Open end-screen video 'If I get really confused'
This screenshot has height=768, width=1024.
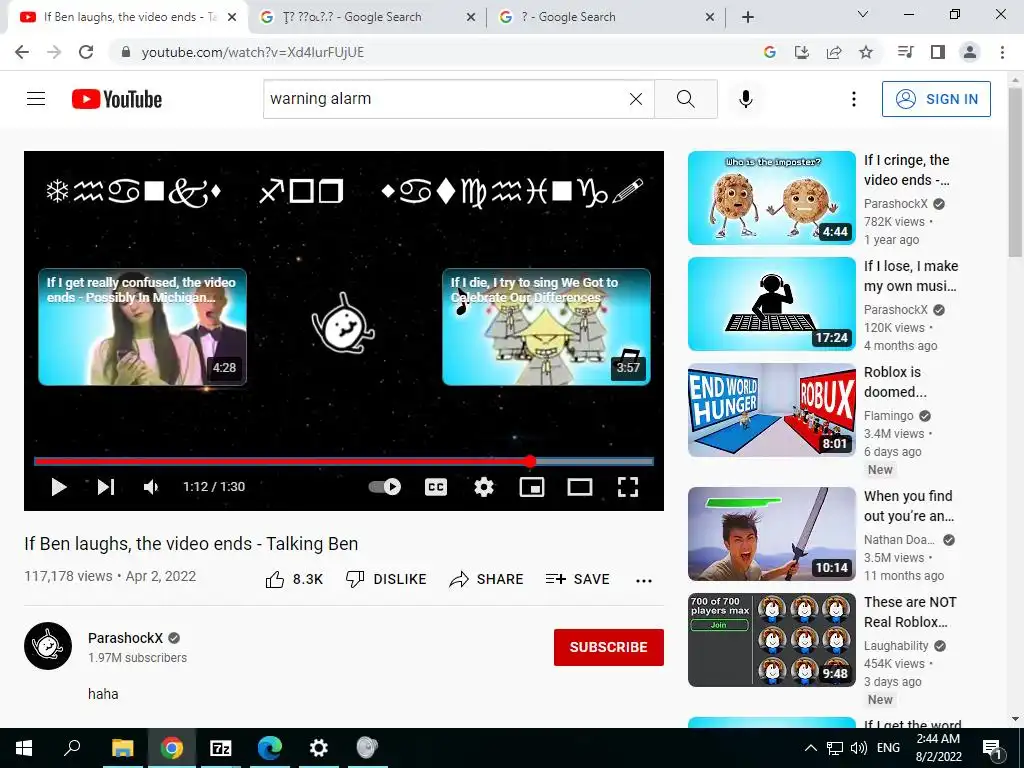click(x=142, y=327)
